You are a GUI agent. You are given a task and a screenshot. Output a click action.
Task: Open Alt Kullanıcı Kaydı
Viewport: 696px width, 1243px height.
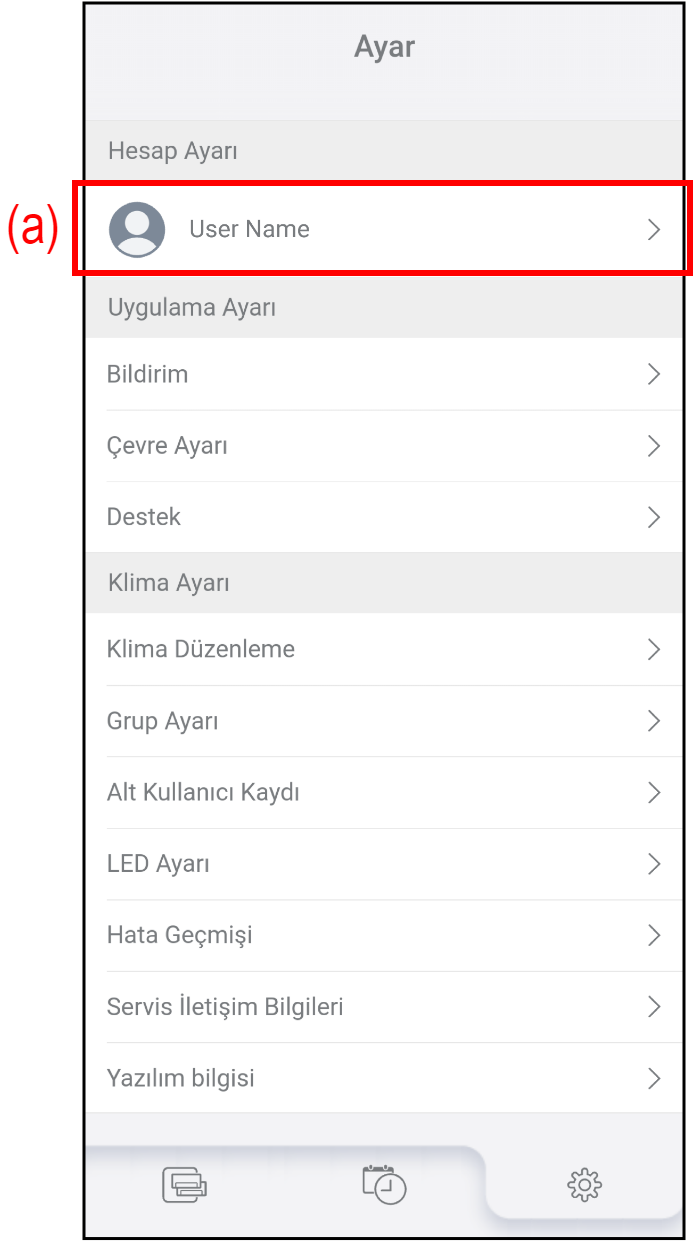point(203,793)
